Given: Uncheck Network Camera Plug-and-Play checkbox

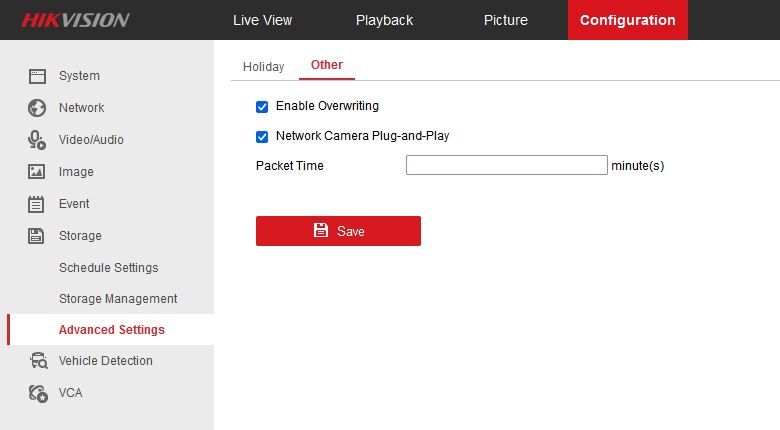Looking at the screenshot, I should tap(262, 136).
